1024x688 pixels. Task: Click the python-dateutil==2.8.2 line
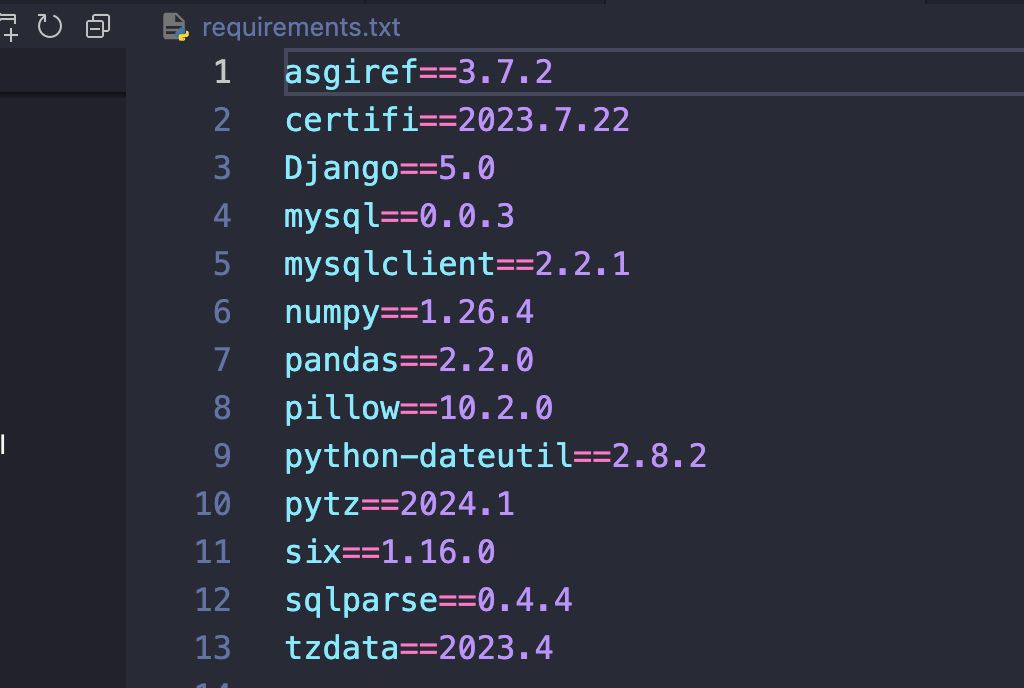(496, 456)
